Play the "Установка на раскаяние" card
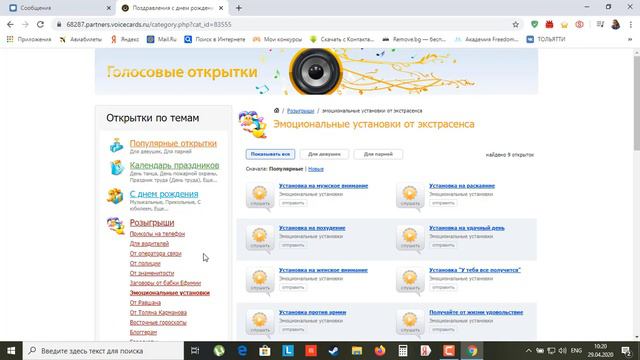The height and width of the screenshot is (360, 640). click(x=410, y=196)
